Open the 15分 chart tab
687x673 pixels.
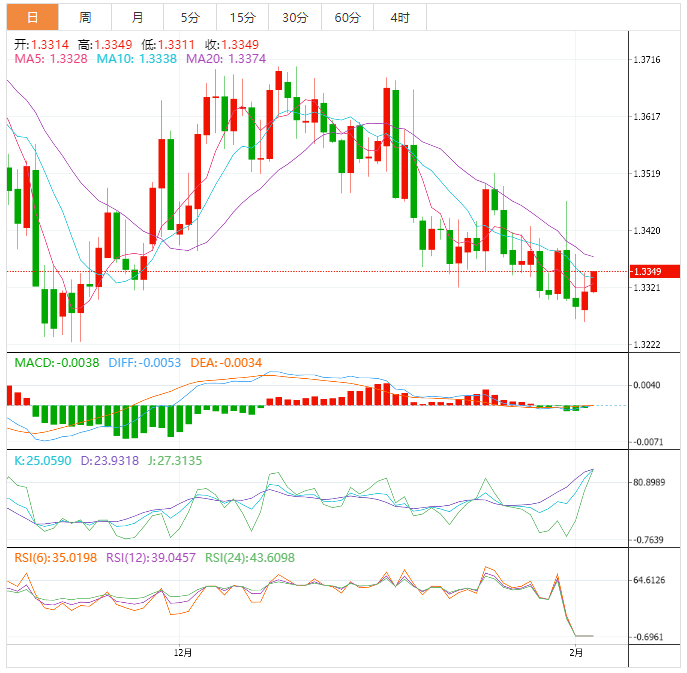[242, 17]
